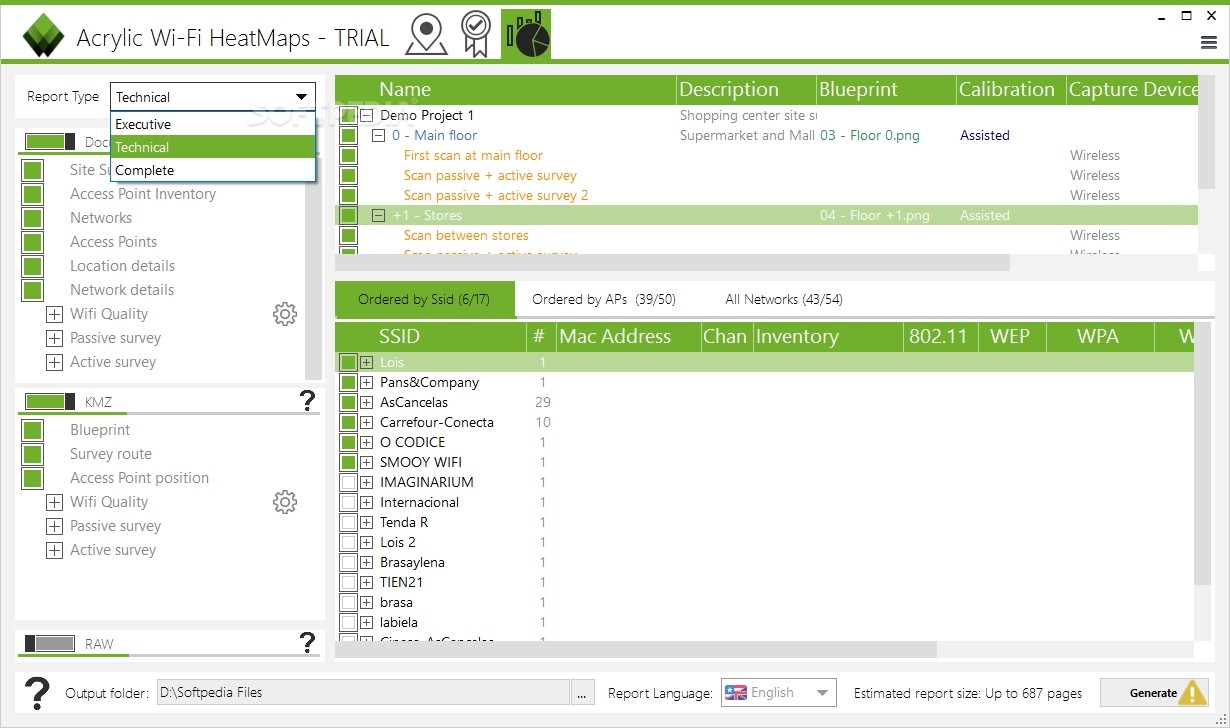Switch to Ordered by APs tab
Image resolution: width=1230 pixels, height=728 pixels.
(604, 299)
